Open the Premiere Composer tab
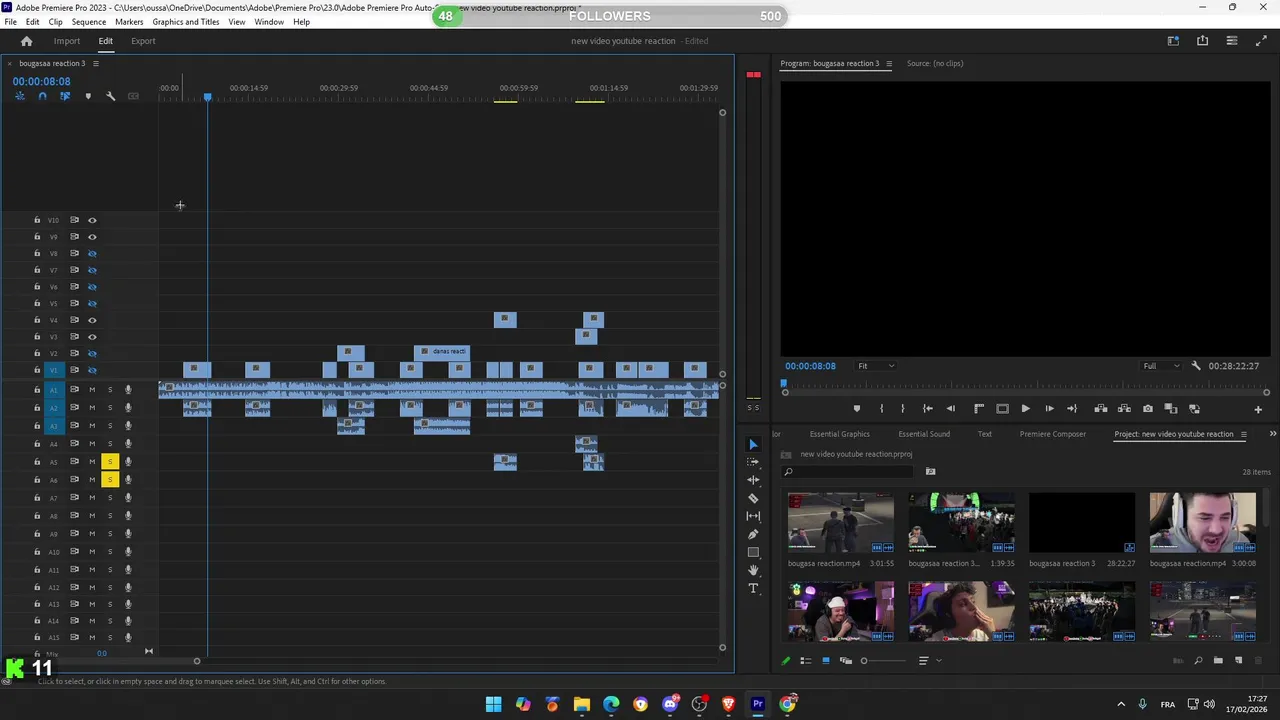Viewport: 1280px width, 720px height. coord(1053,434)
